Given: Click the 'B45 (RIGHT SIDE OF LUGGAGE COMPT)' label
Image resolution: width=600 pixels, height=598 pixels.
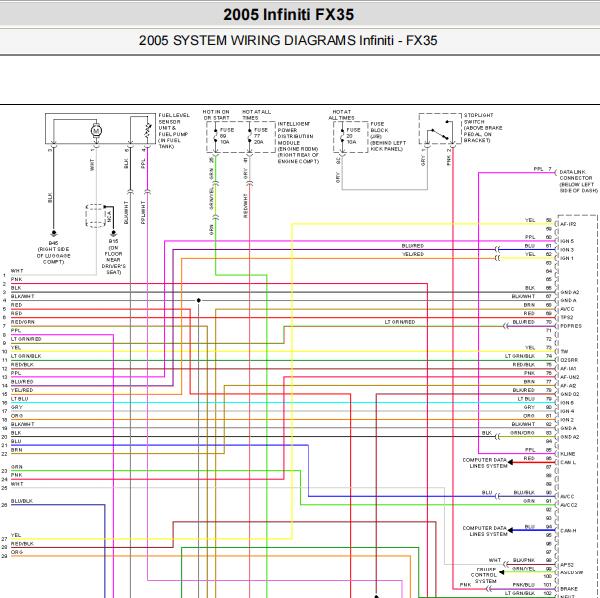Looking at the screenshot, I should 54,253.
